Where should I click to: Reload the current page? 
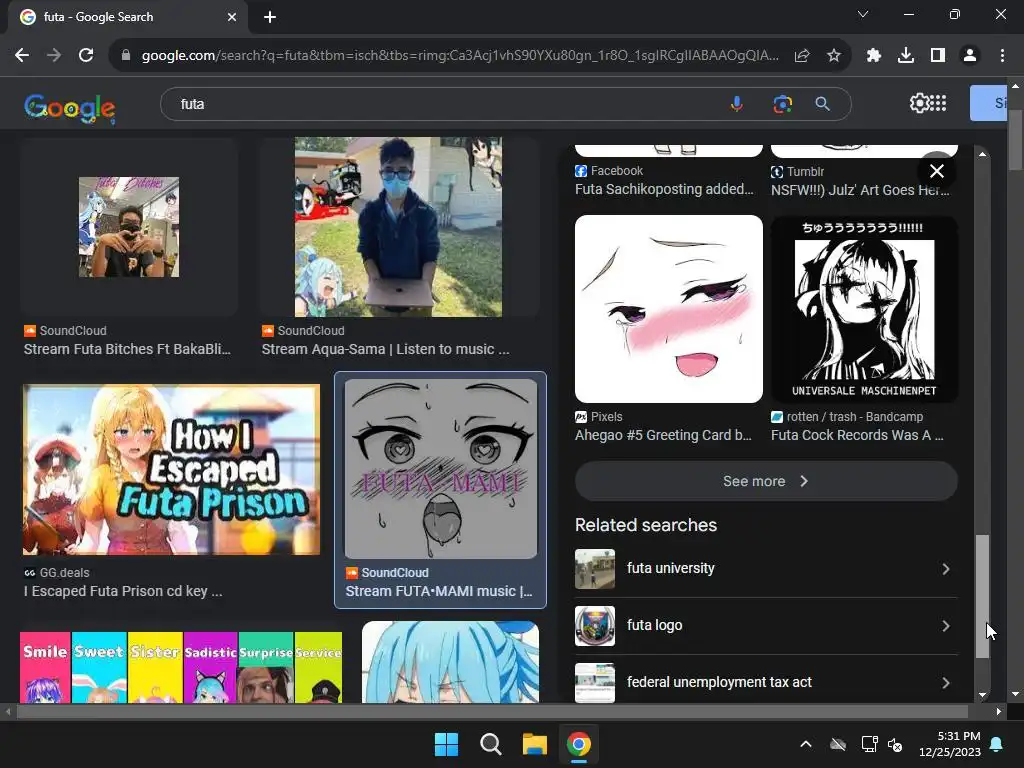point(86,56)
